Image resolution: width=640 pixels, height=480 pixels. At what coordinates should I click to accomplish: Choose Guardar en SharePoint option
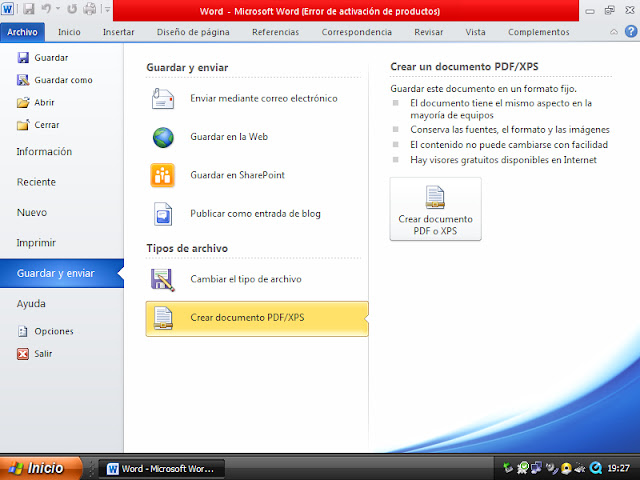(237, 175)
